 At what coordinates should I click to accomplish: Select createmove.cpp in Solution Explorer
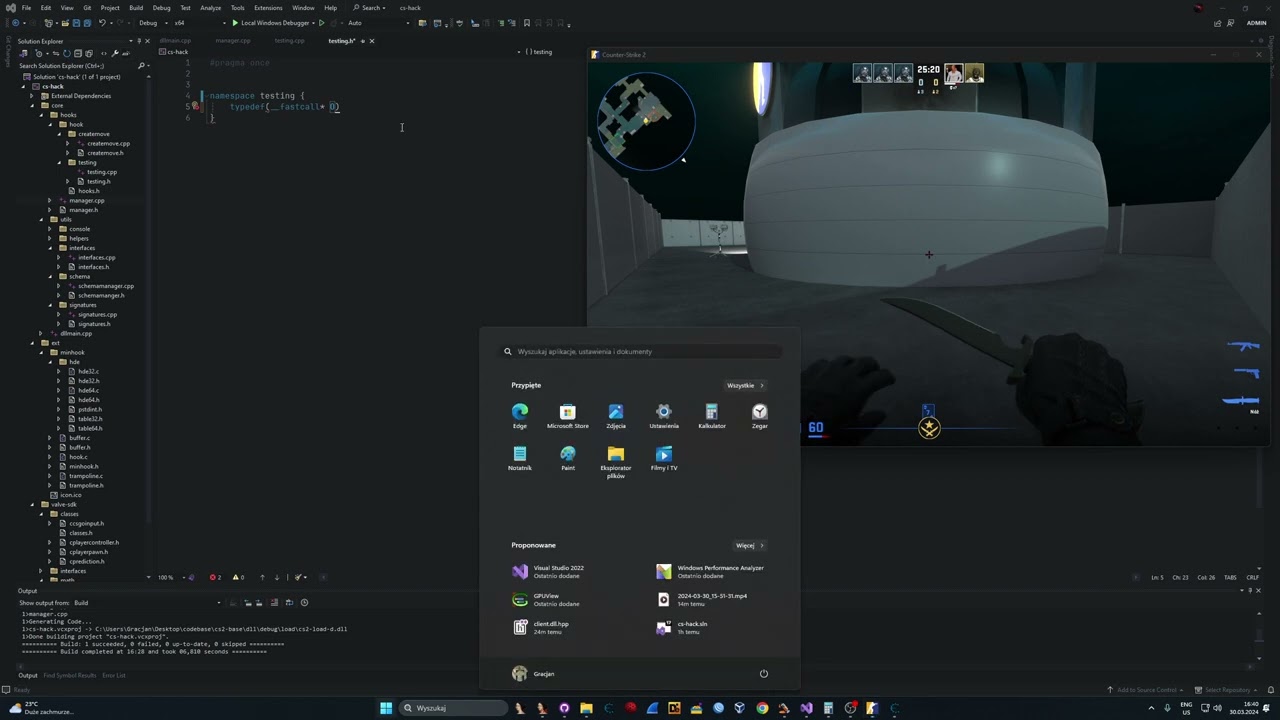108,143
